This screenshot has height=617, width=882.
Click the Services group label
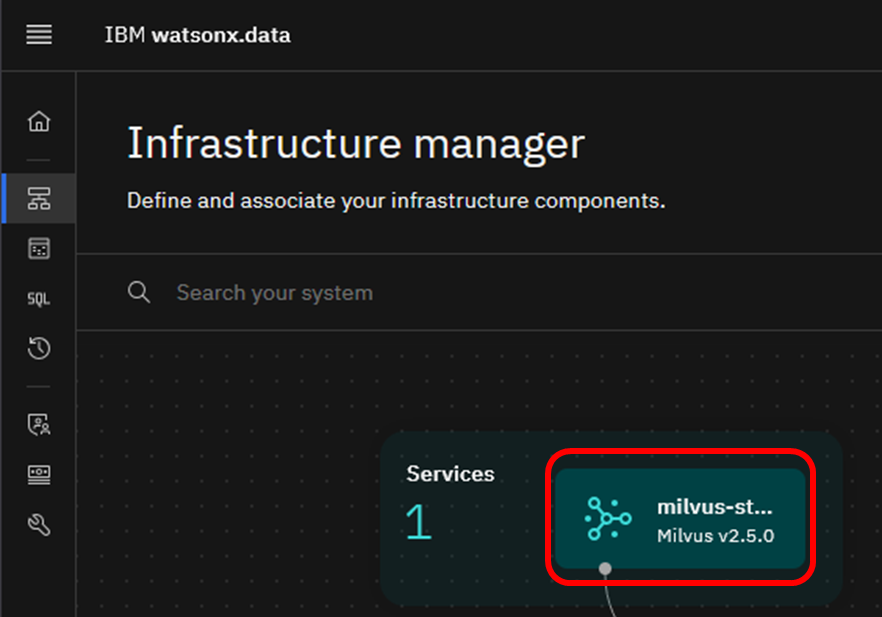tap(450, 473)
